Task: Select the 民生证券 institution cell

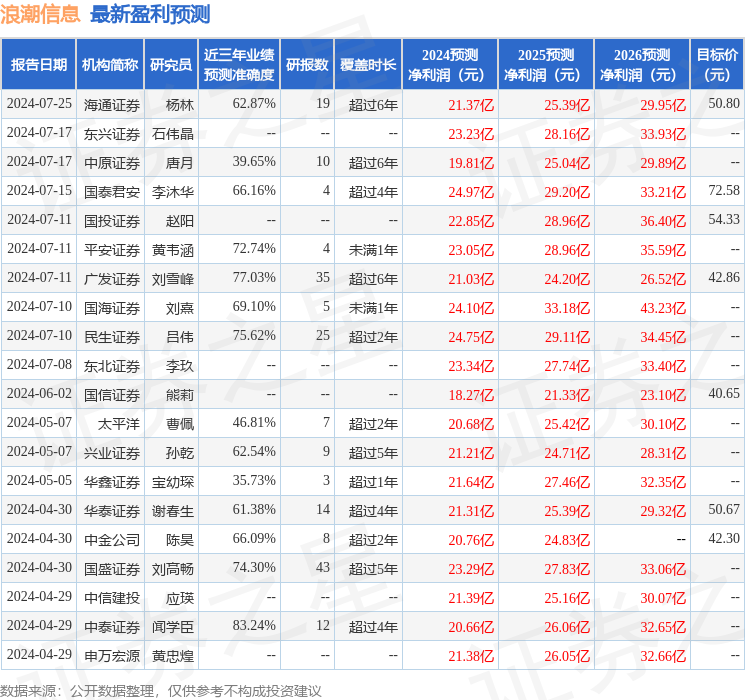Action: pyautogui.click(x=112, y=337)
